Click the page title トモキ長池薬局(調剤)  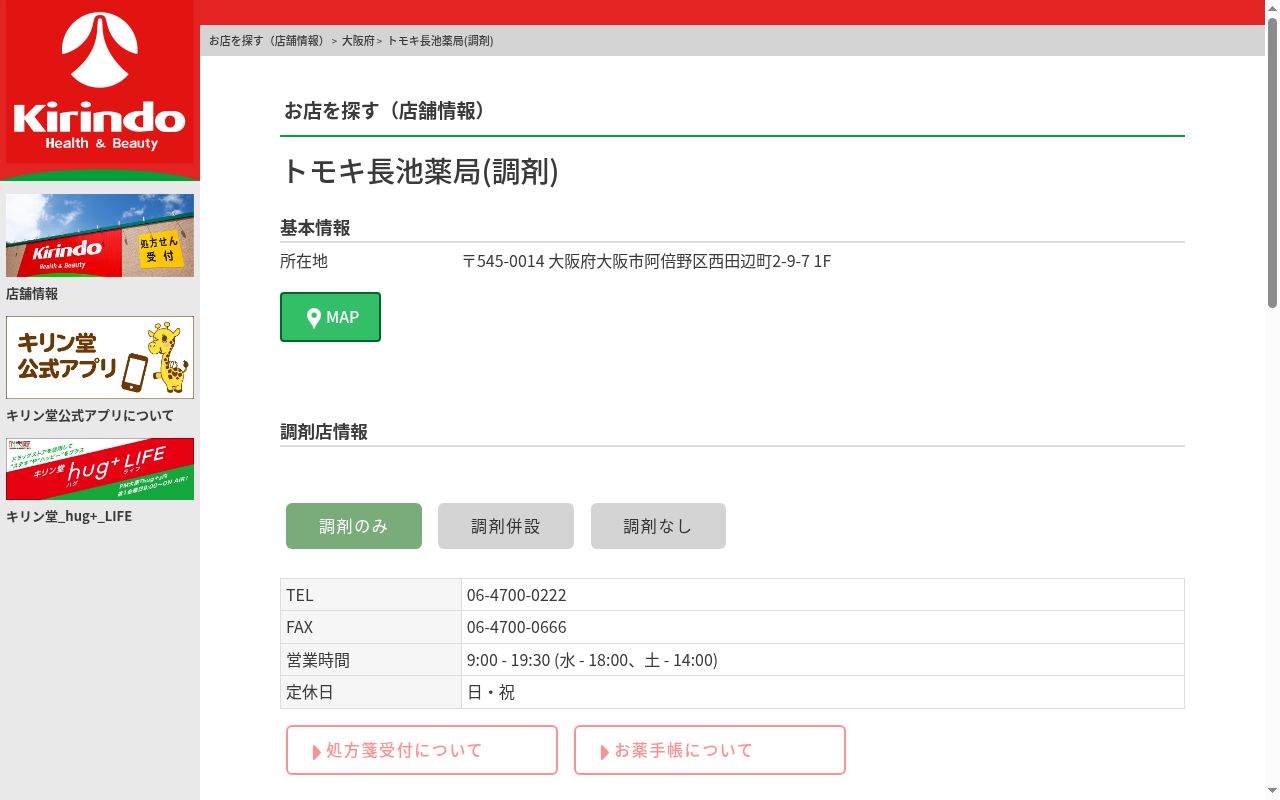420,171
